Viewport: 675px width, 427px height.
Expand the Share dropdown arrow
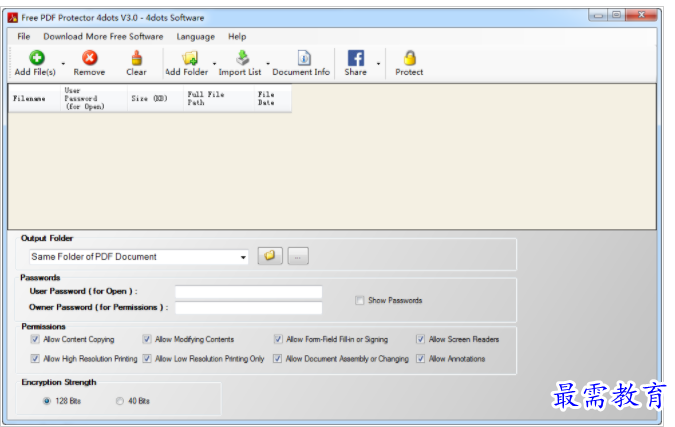click(x=378, y=64)
